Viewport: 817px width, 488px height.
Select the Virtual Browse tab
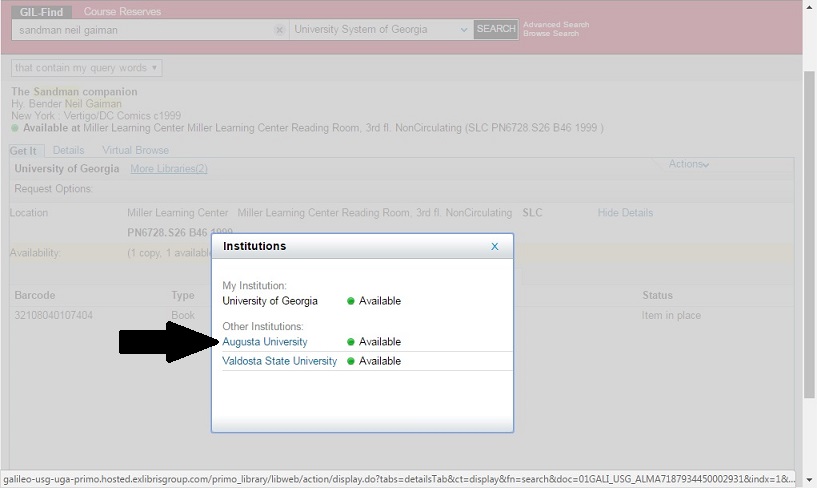point(136,150)
